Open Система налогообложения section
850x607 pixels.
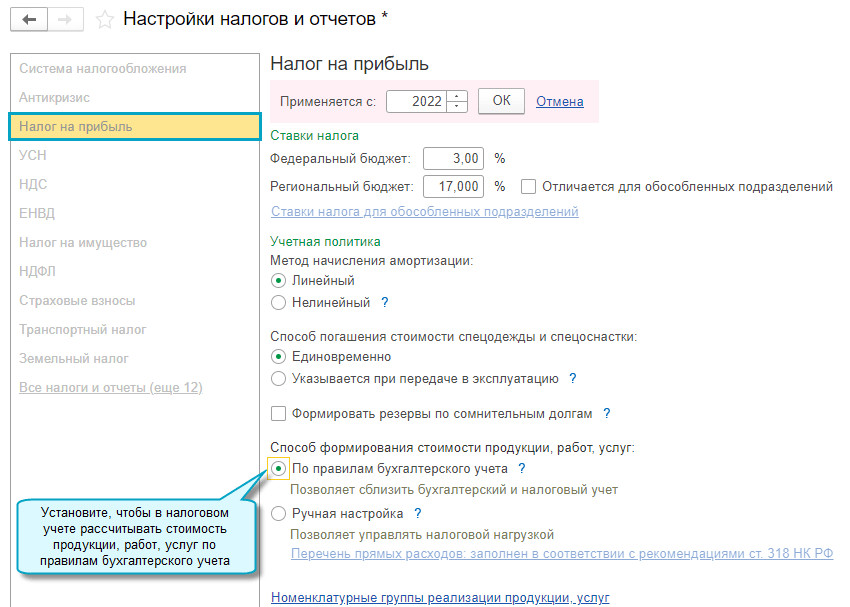click(x=102, y=69)
